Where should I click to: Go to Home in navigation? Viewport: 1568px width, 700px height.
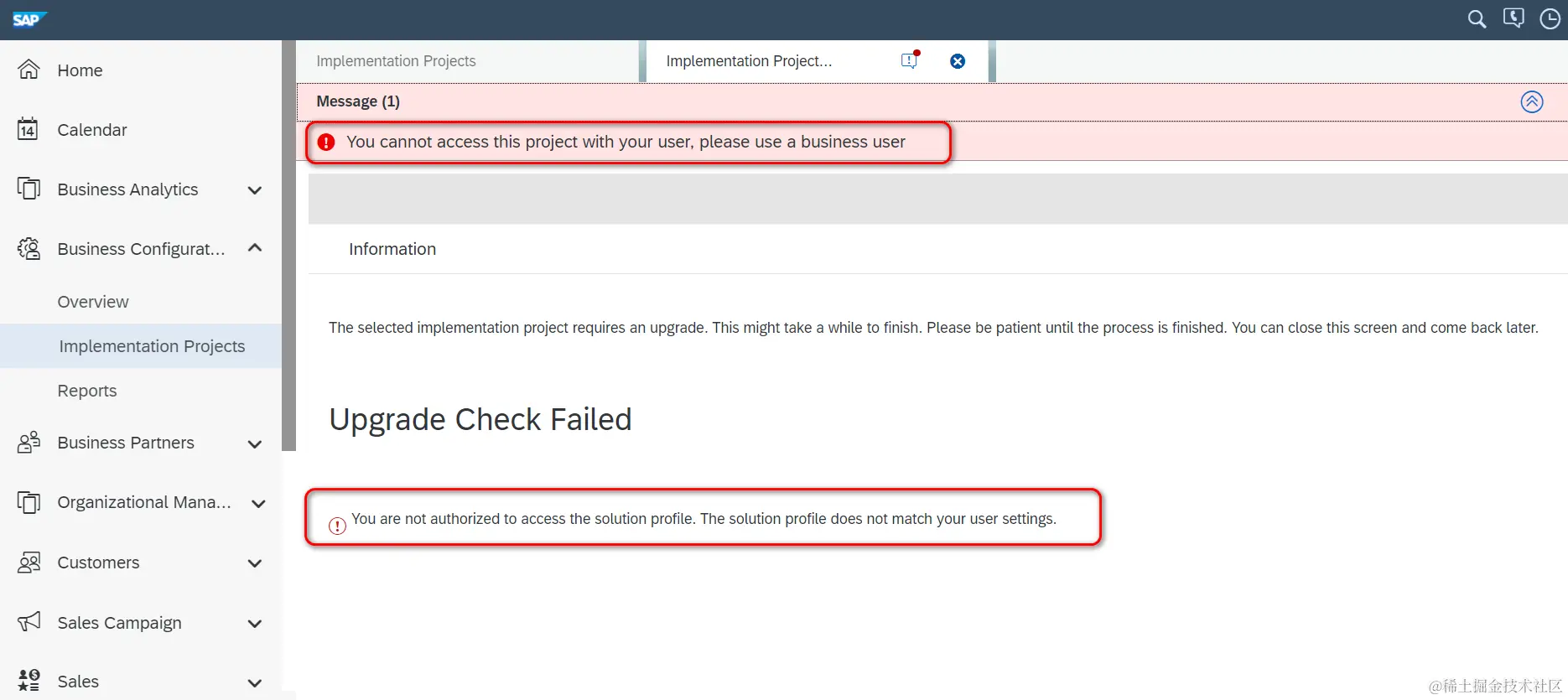pyautogui.click(x=80, y=70)
